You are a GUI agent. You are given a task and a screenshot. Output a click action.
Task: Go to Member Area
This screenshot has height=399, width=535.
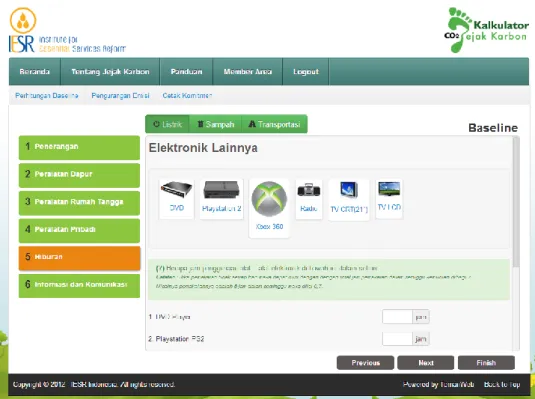point(248,72)
